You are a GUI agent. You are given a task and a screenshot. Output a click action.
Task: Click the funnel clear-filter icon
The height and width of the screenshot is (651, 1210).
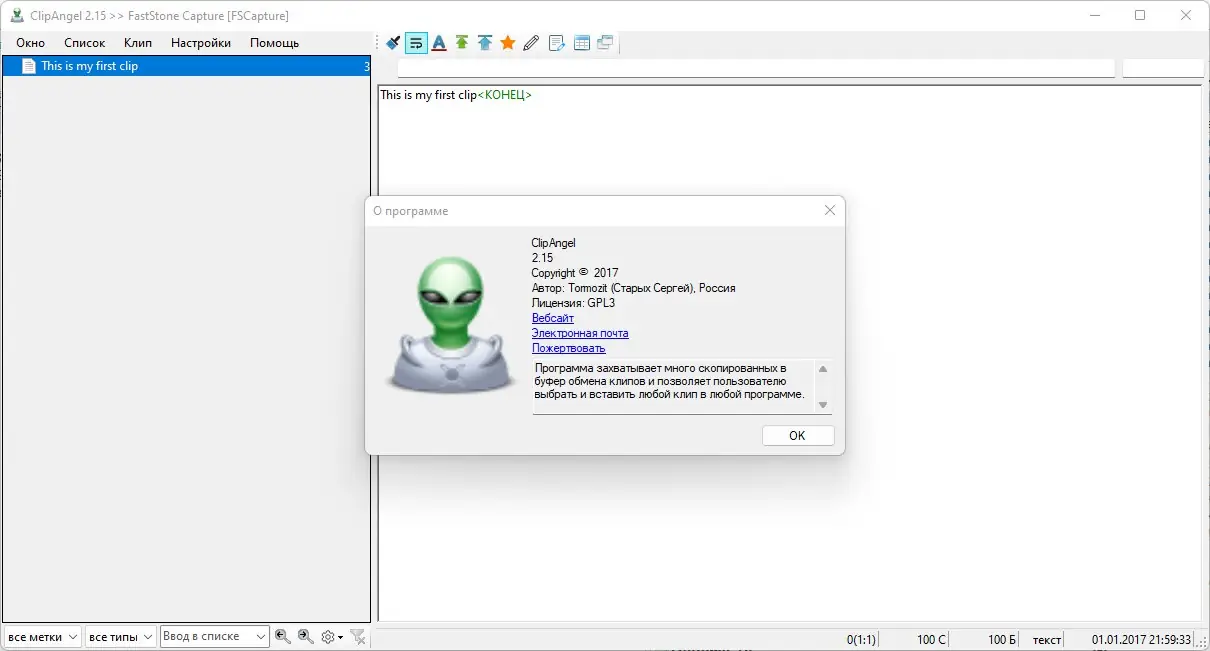click(358, 636)
